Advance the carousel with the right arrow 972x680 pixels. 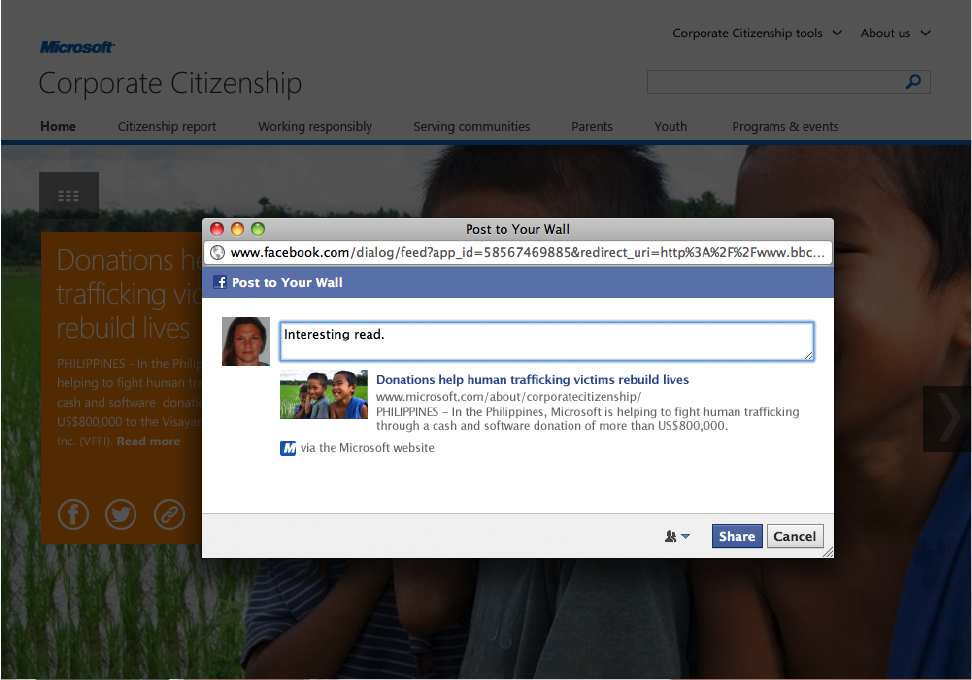(x=946, y=419)
